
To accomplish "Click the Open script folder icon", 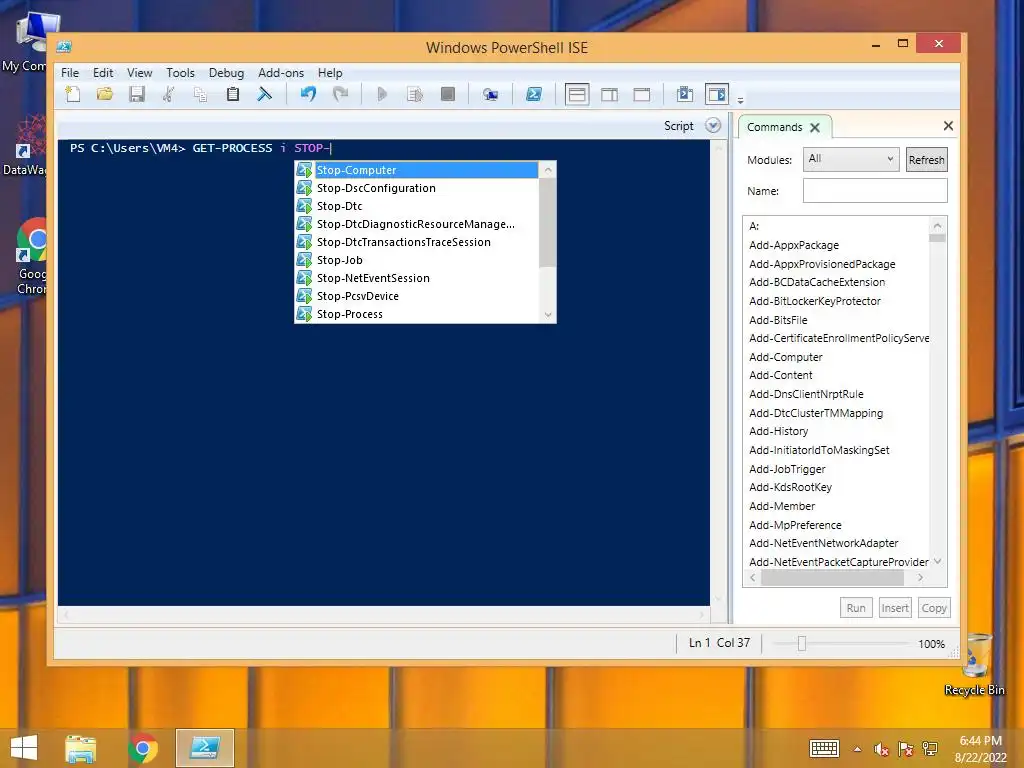I will point(104,95).
